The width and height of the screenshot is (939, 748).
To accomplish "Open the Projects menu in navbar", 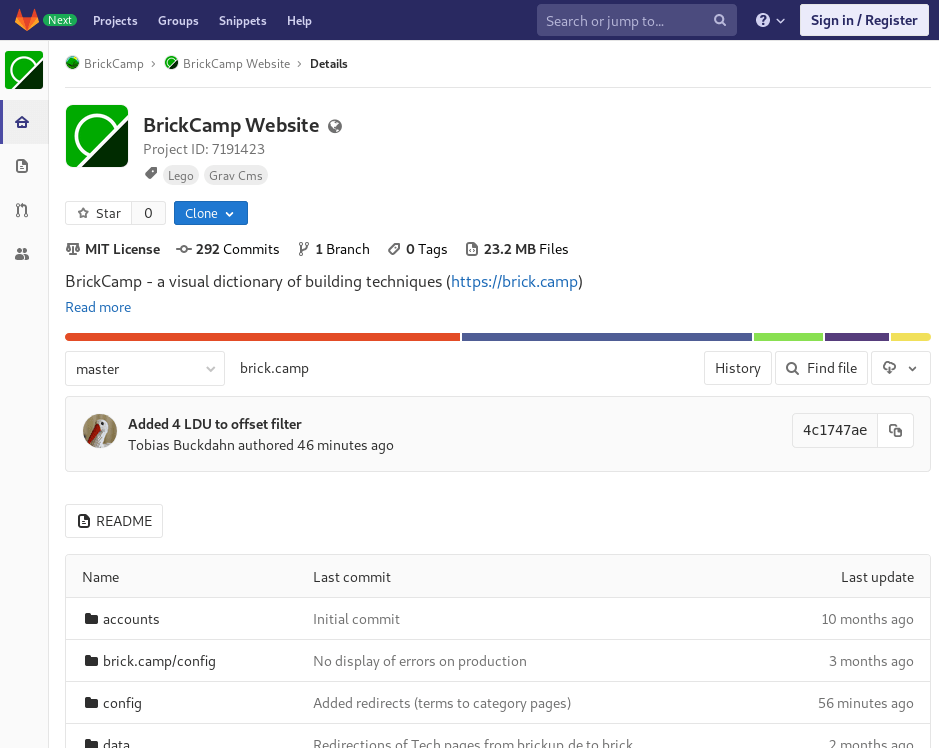I will coord(115,20).
